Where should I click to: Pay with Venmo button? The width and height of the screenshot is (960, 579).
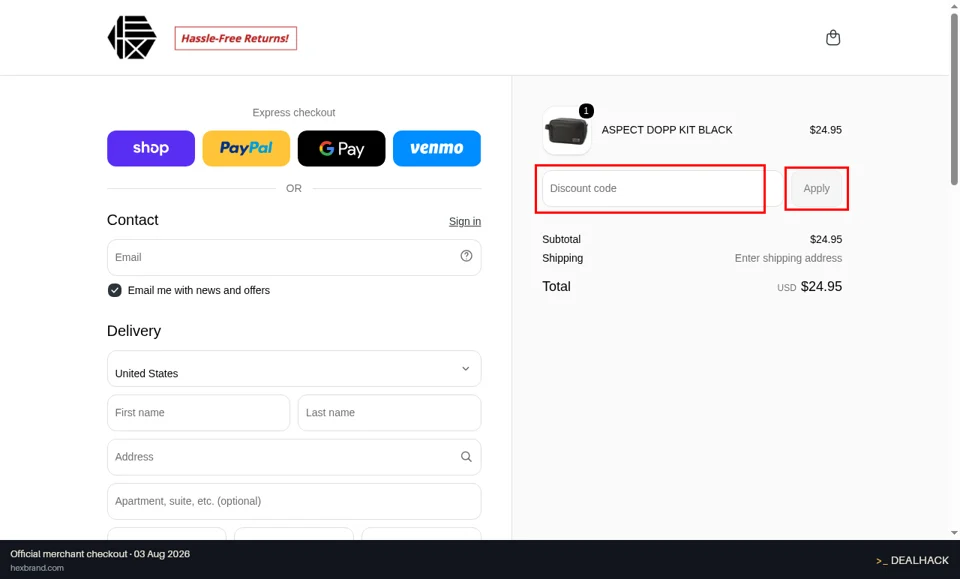coord(437,148)
